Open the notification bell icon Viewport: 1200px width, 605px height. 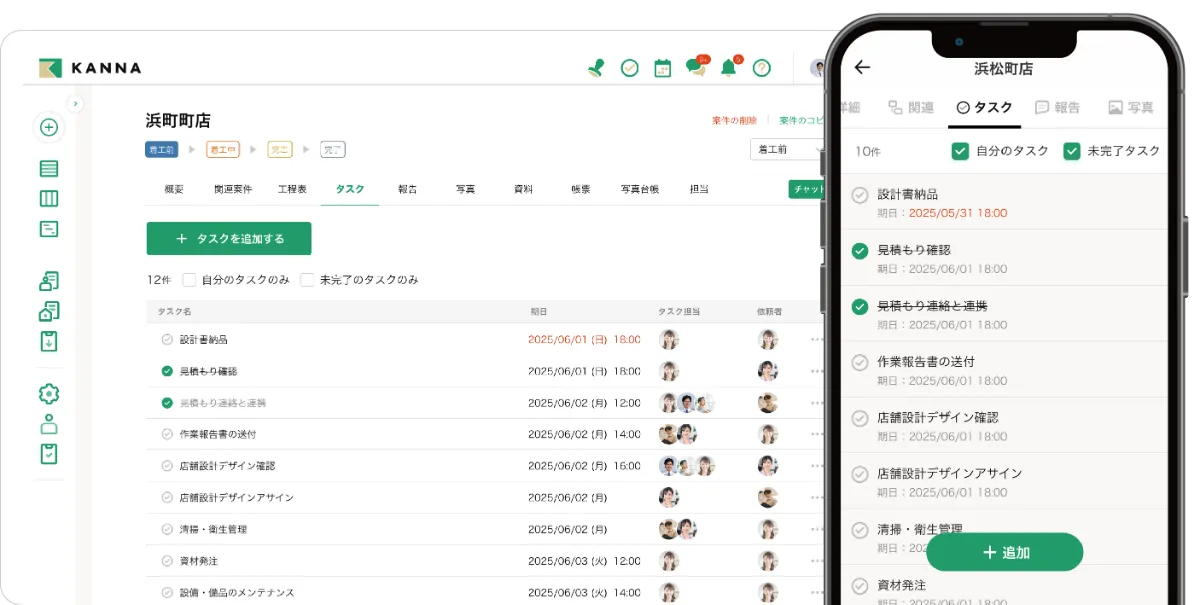730,67
